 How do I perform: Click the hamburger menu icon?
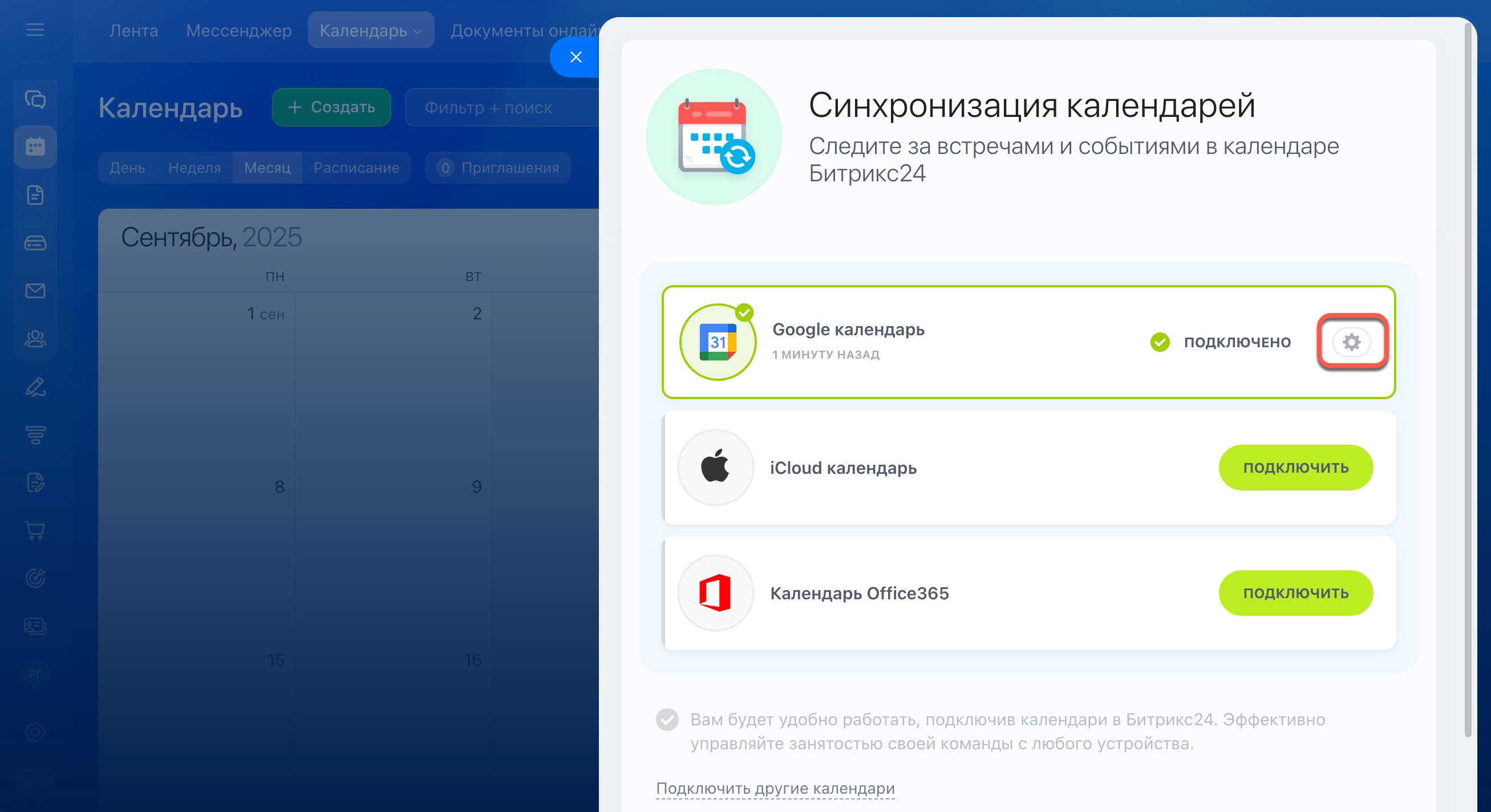pyautogui.click(x=35, y=30)
